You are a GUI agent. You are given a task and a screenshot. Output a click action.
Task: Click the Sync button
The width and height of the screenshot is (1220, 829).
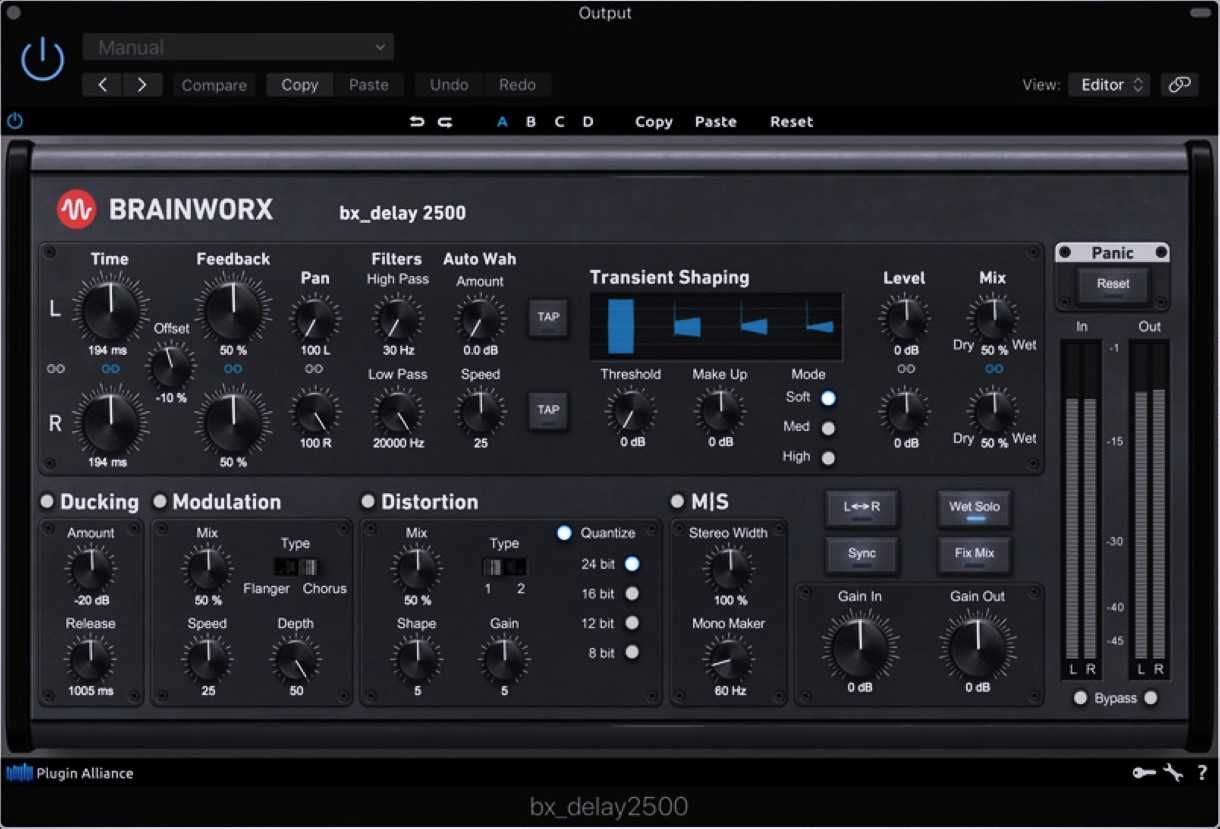pos(862,554)
